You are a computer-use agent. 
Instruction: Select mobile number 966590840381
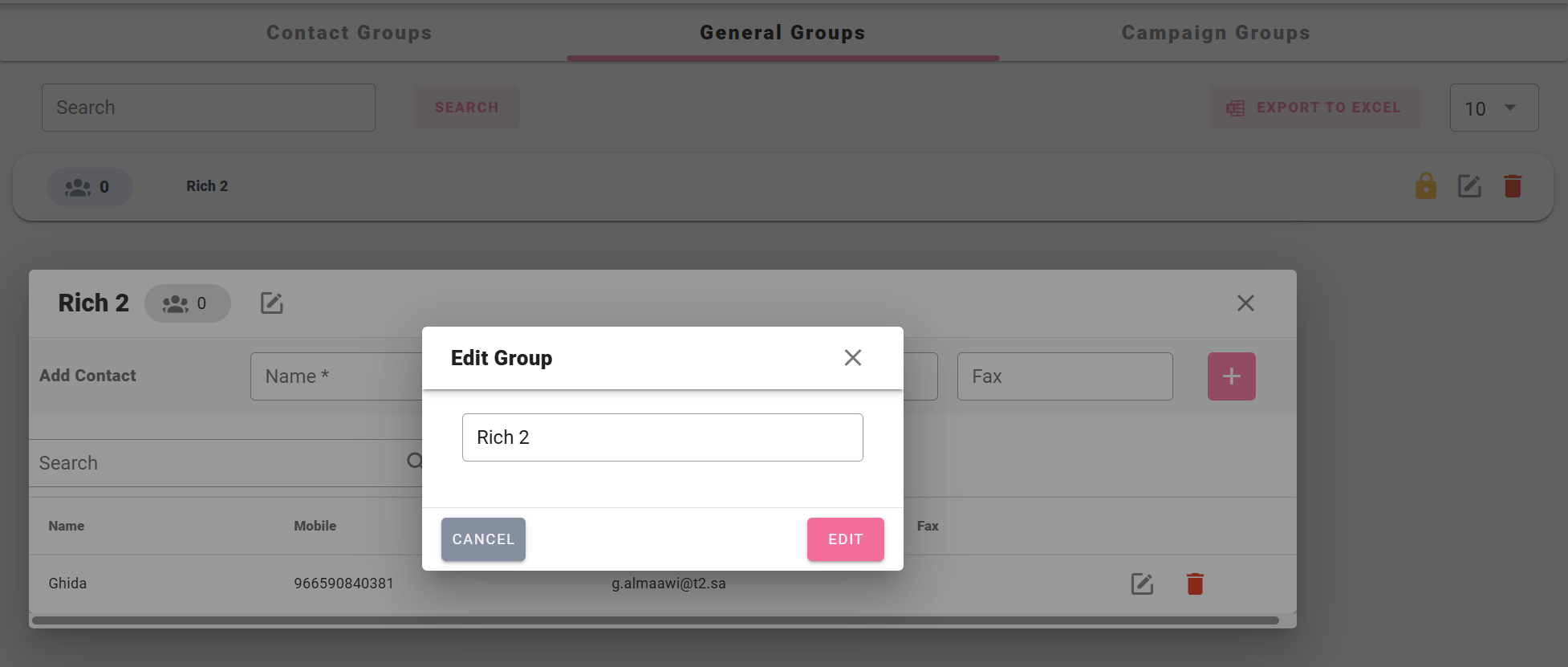click(343, 584)
